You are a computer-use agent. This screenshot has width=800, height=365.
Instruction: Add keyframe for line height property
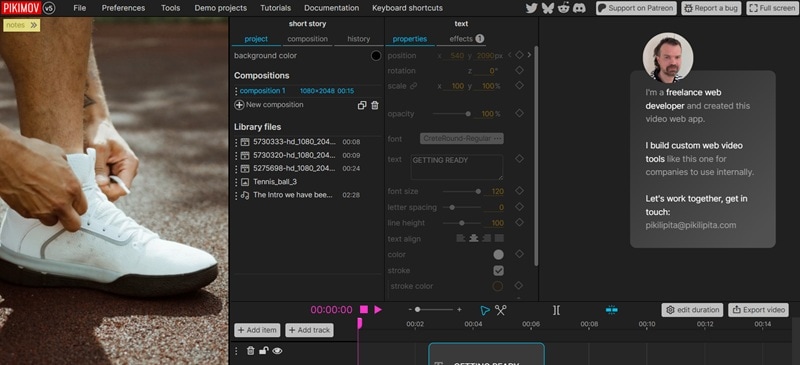pos(519,222)
